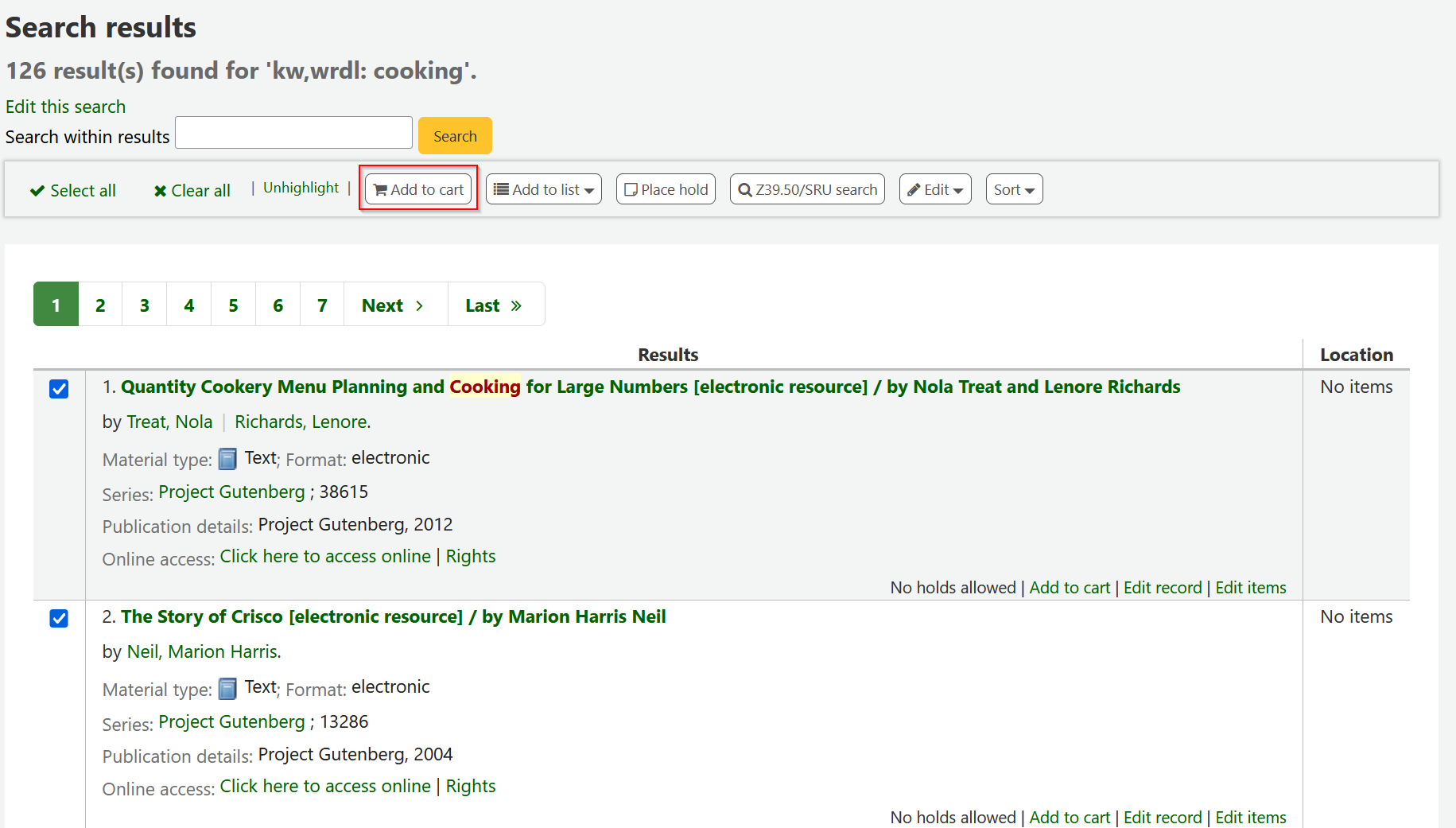This screenshot has height=828, width=1456.
Task: Open Edit this search link
Action: [x=65, y=107]
